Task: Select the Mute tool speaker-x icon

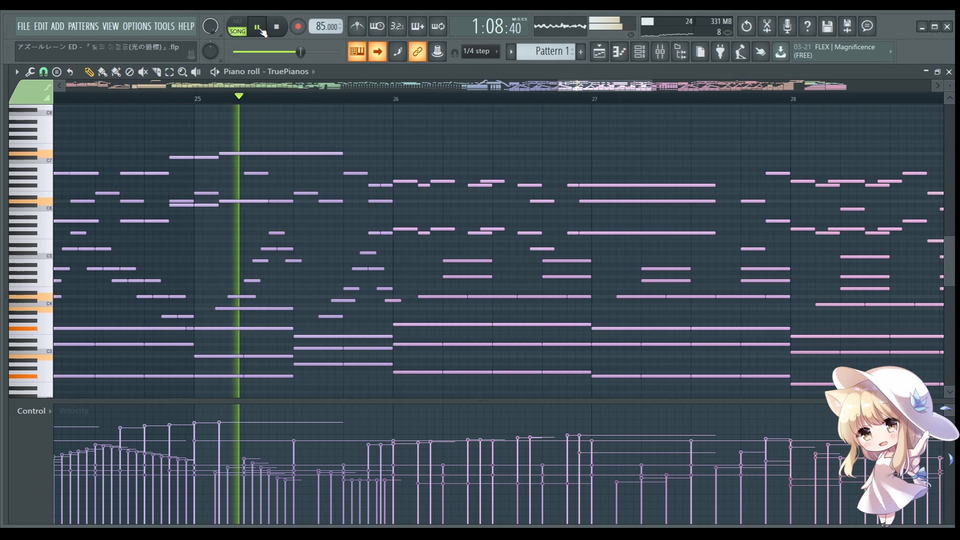Action: pos(143,72)
